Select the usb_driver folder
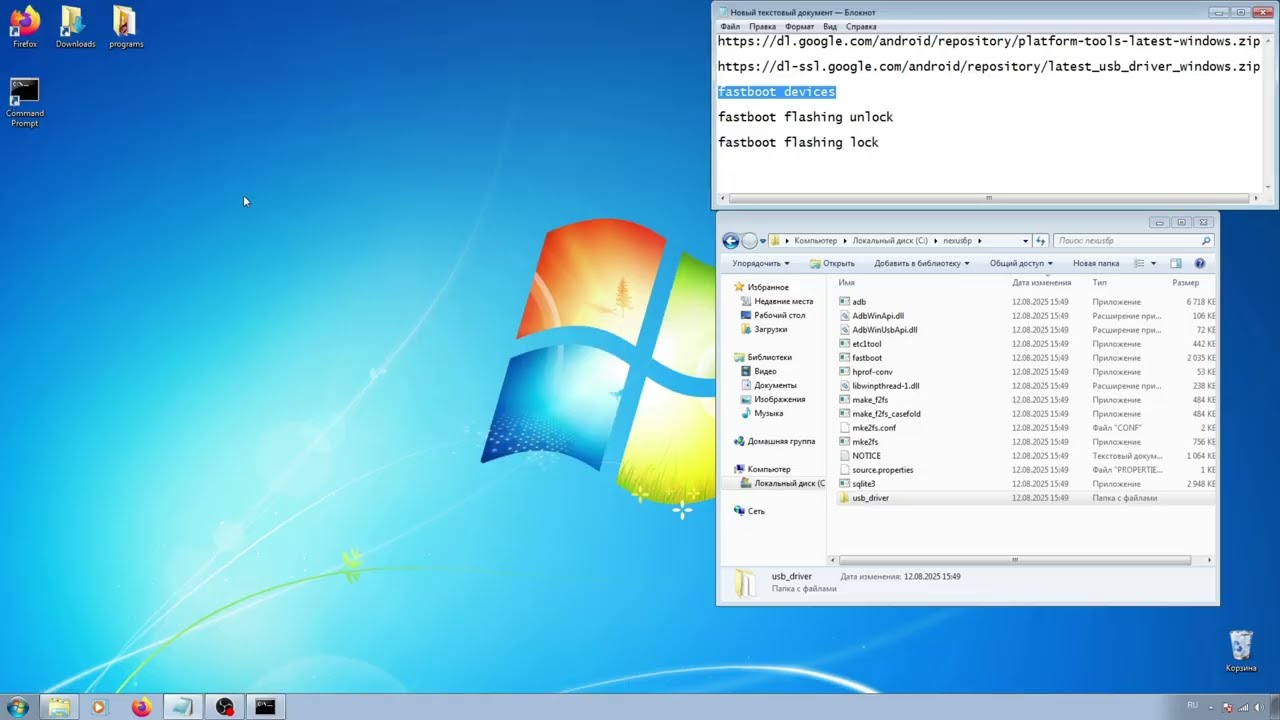Viewport: 1280px width, 720px height. [x=870, y=498]
